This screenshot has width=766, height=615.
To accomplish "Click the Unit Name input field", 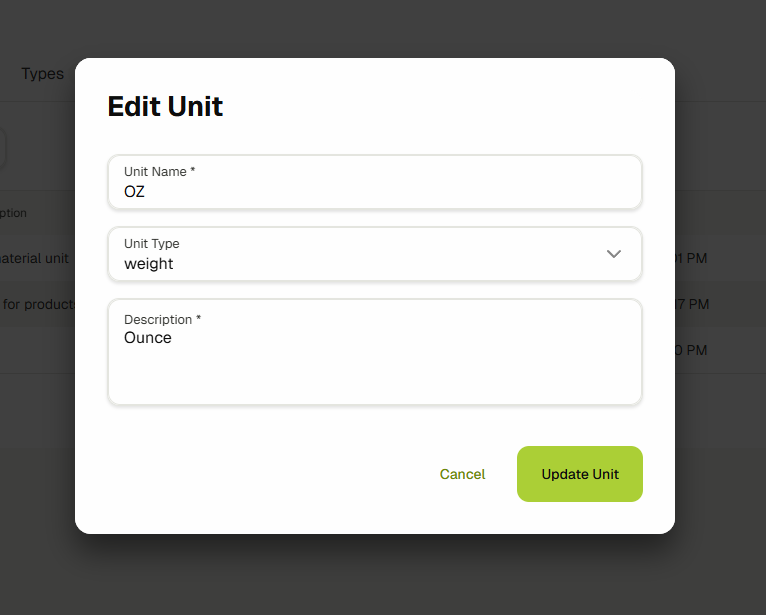I will pos(374,183).
